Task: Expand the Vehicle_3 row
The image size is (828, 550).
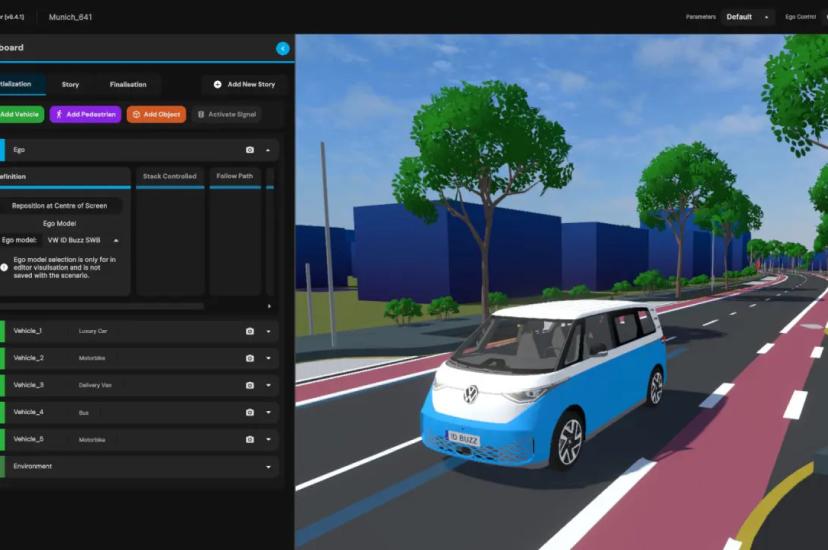Action: (x=268, y=385)
